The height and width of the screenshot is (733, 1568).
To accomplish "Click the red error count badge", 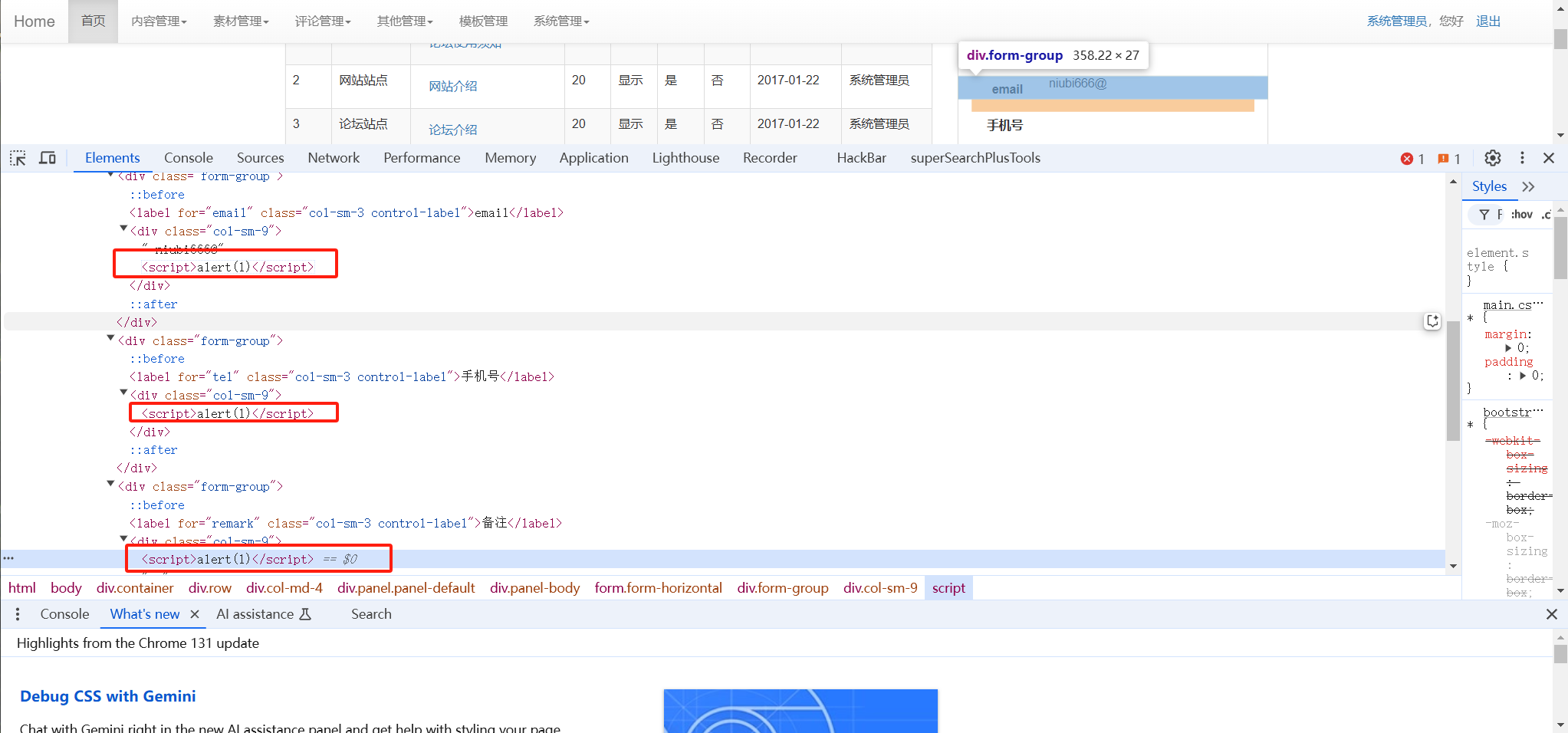I will tap(1412, 159).
